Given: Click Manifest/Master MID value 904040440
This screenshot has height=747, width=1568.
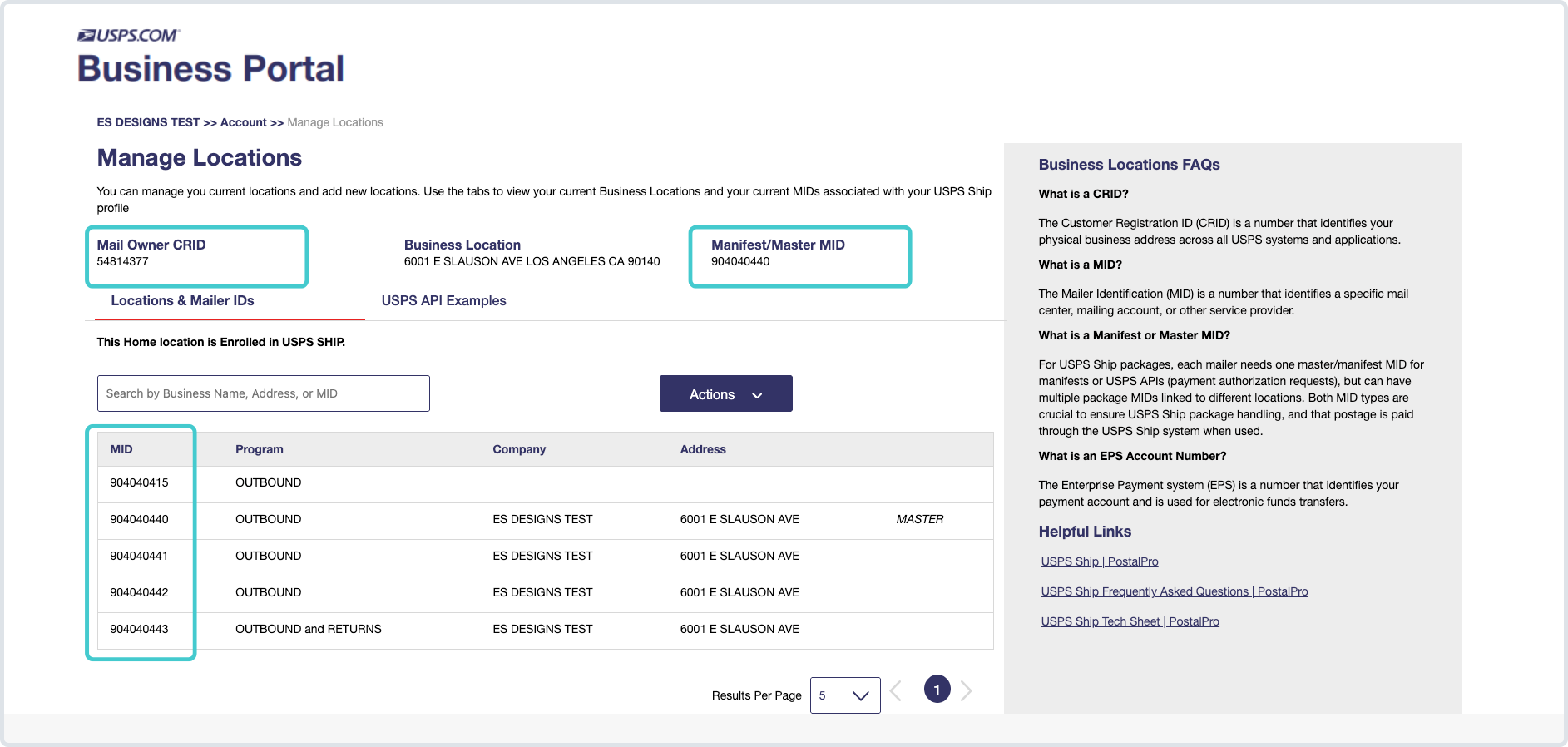Looking at the screenshot, I should [740, 261].
